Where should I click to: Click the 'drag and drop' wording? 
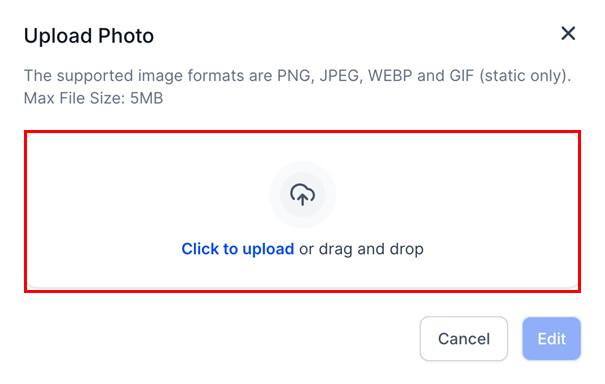(x=371, y=249)
